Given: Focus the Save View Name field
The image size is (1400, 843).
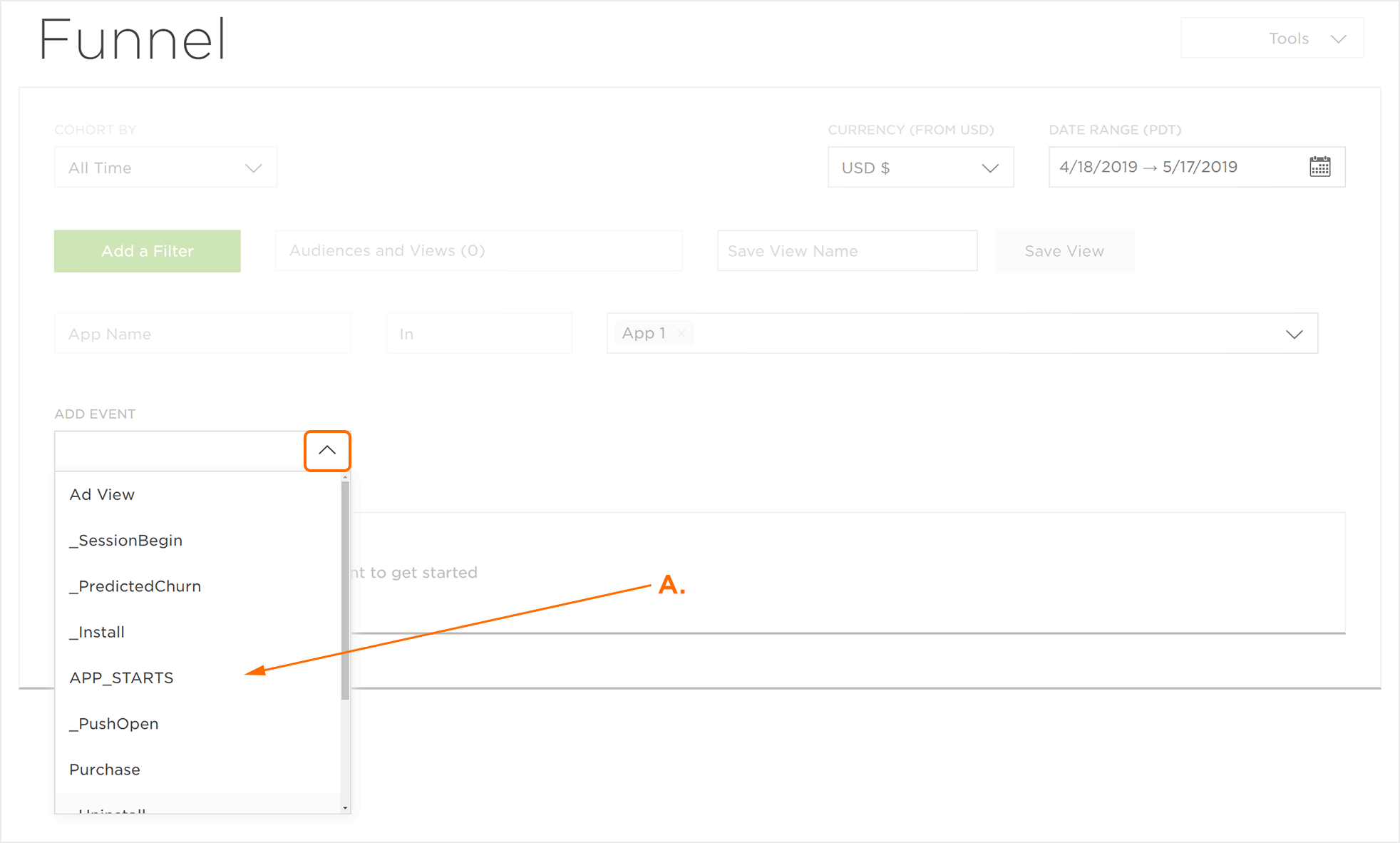Looking at the screenshot, I should [846, 251].
